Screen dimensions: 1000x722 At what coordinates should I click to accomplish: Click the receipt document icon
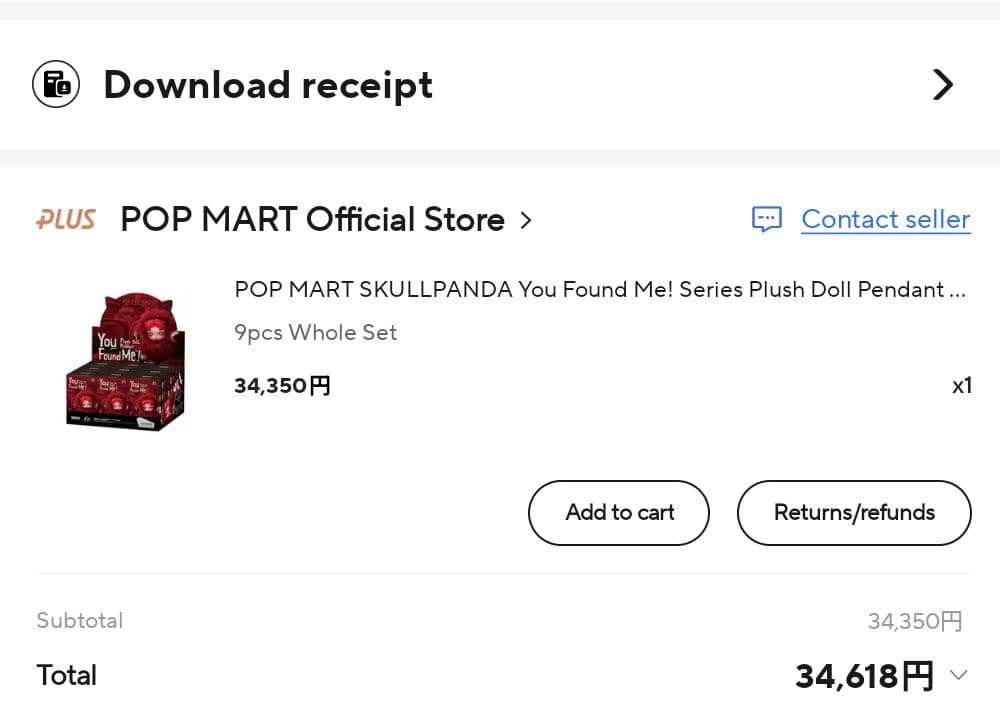[55, 84]
